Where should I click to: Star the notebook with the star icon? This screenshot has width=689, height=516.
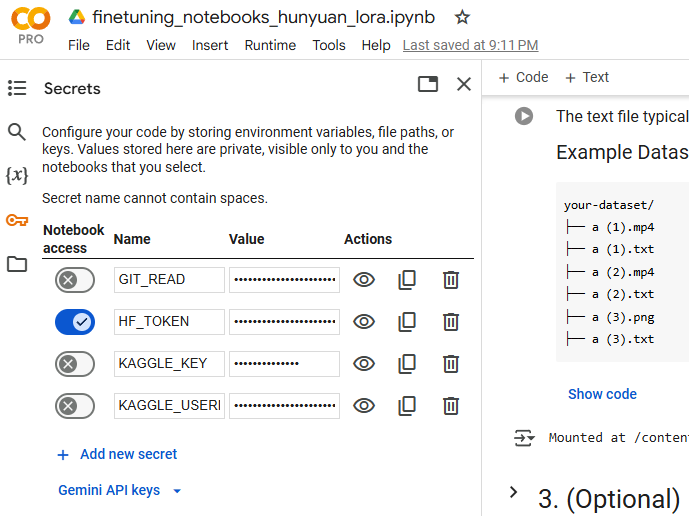coord(462,17)
